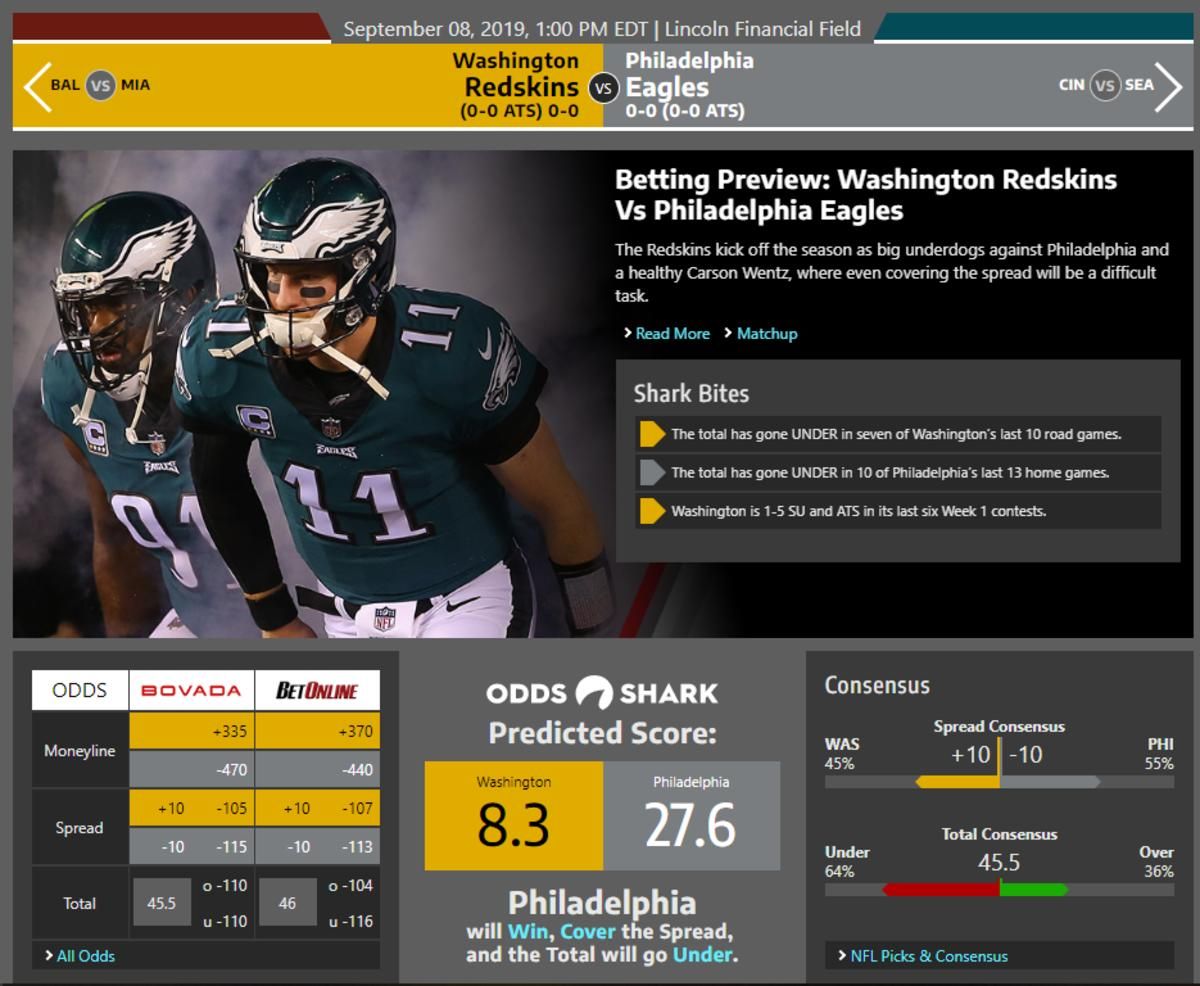Click Bovada moneyline +335
Viewport: 1200px width, 986px height.
[x=191, y=731]
